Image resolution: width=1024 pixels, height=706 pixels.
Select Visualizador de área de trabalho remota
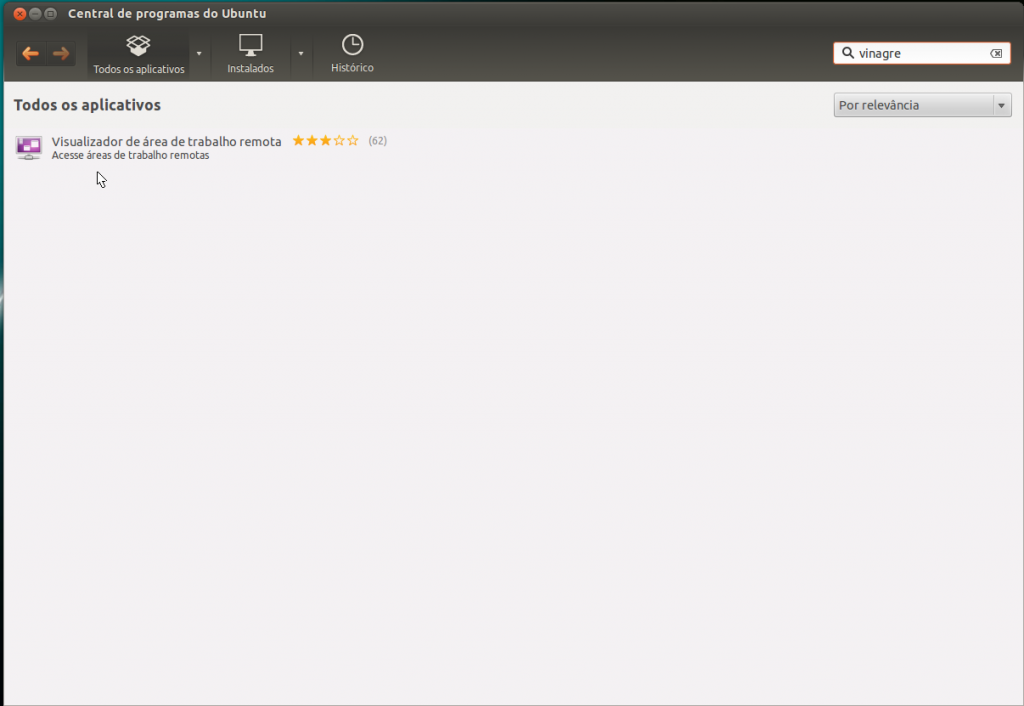click(x=167, y=141)
